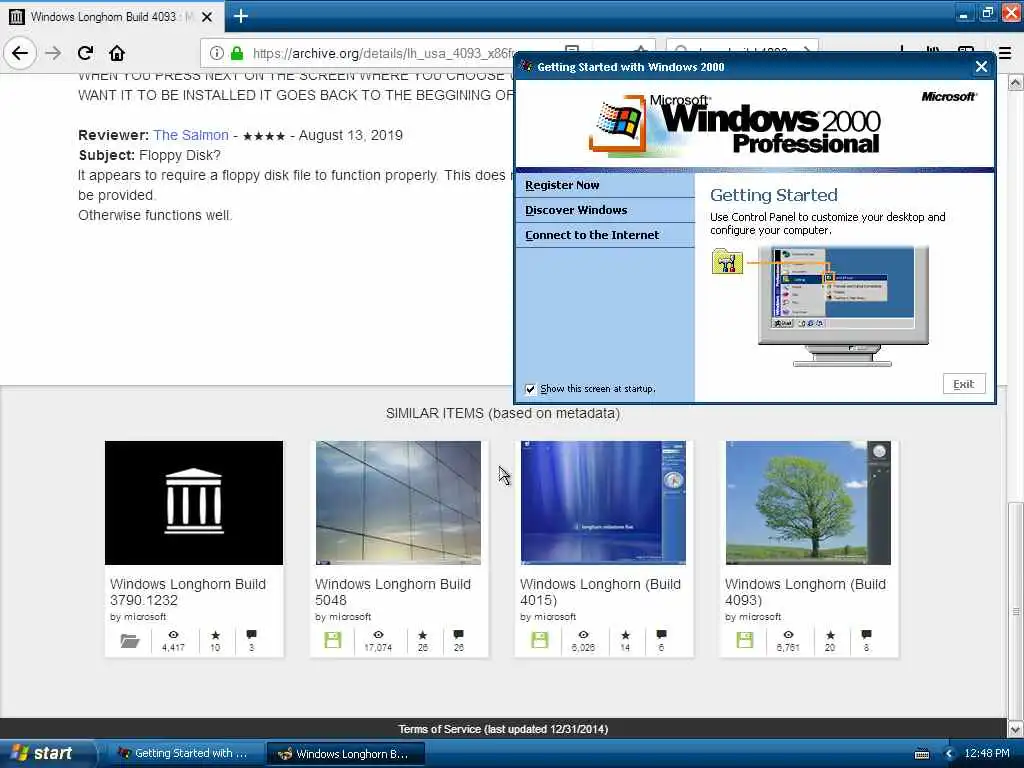
Task: Select Discover Windows option
Action: pos(576,210)
